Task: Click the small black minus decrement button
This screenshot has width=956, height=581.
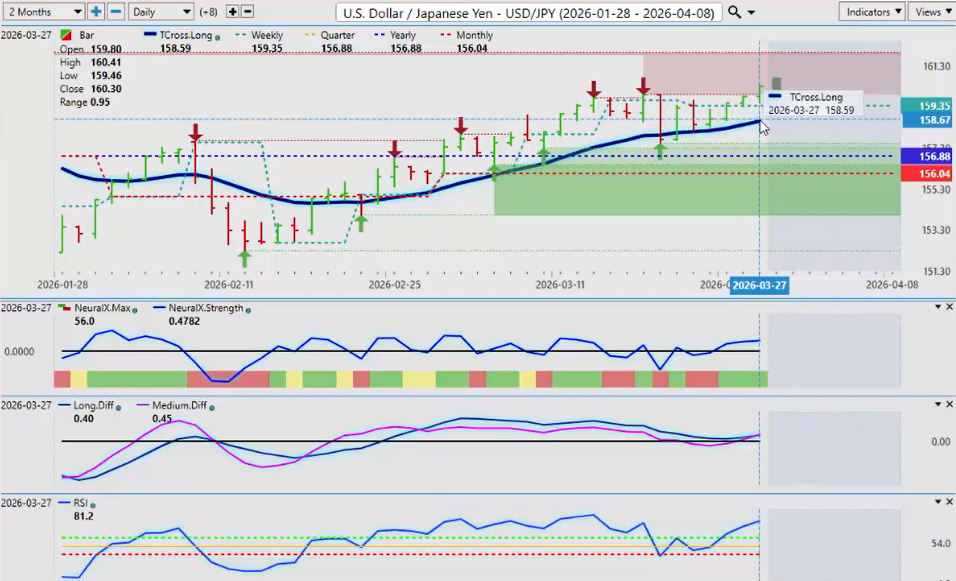Action: [248, 12]
